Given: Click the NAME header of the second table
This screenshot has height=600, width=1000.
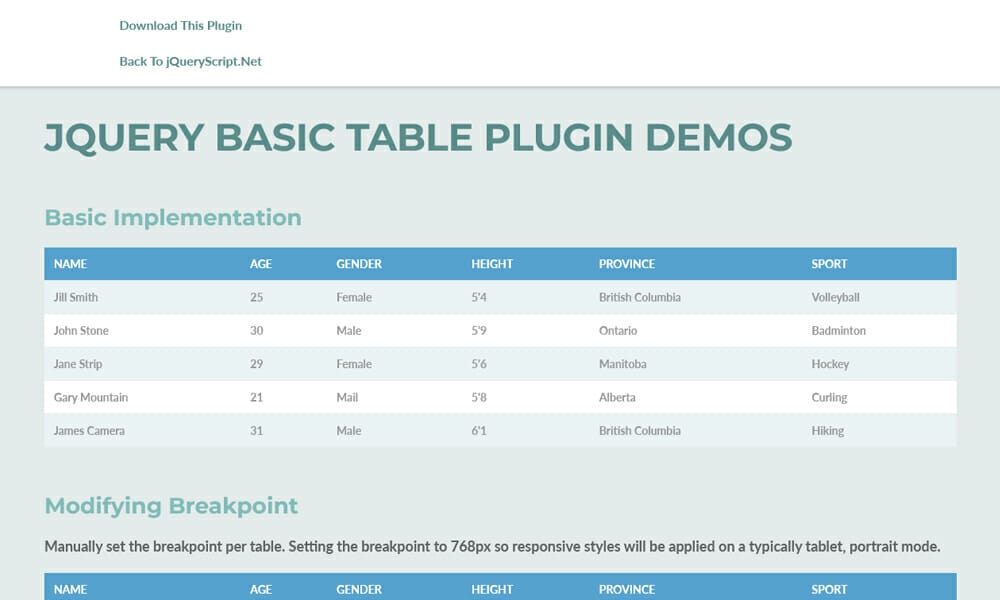Looking at the screenshot, I should point(70,589).
